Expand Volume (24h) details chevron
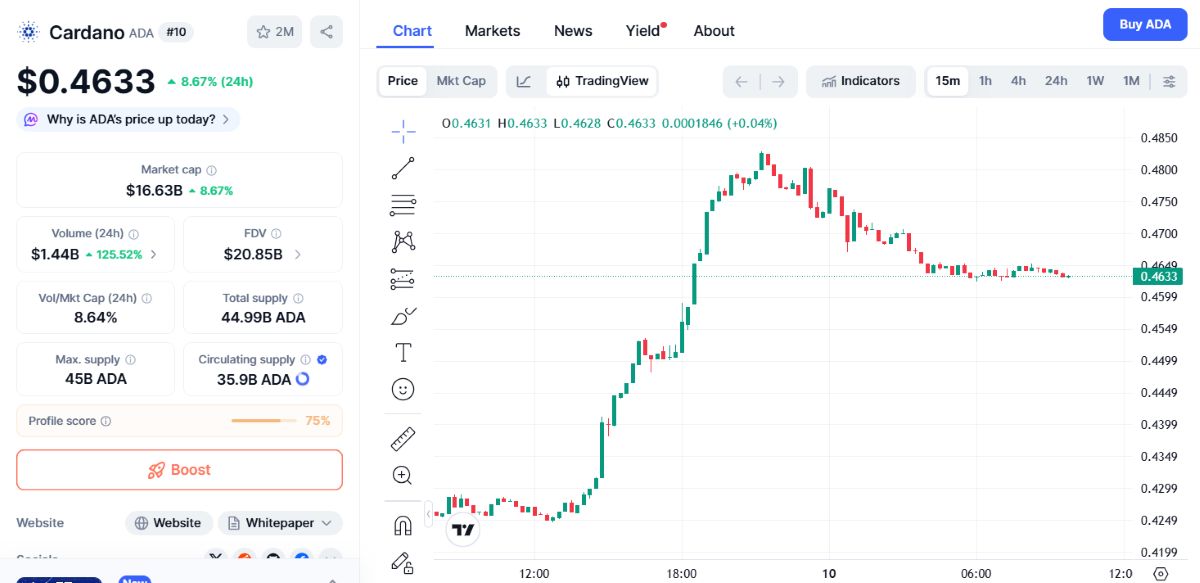 [x=153, y=254]
